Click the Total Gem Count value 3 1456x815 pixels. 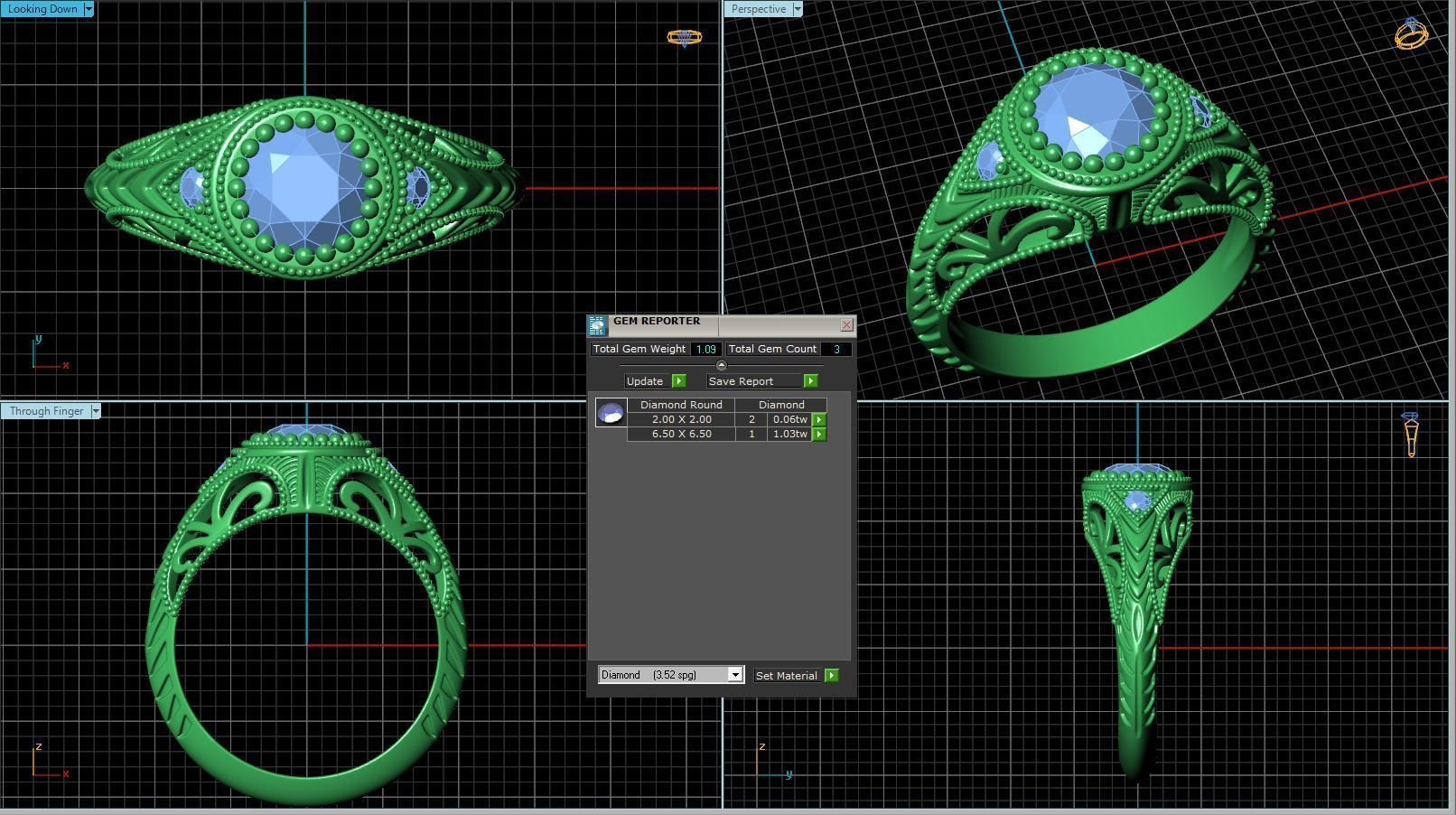tap(836, 349)
